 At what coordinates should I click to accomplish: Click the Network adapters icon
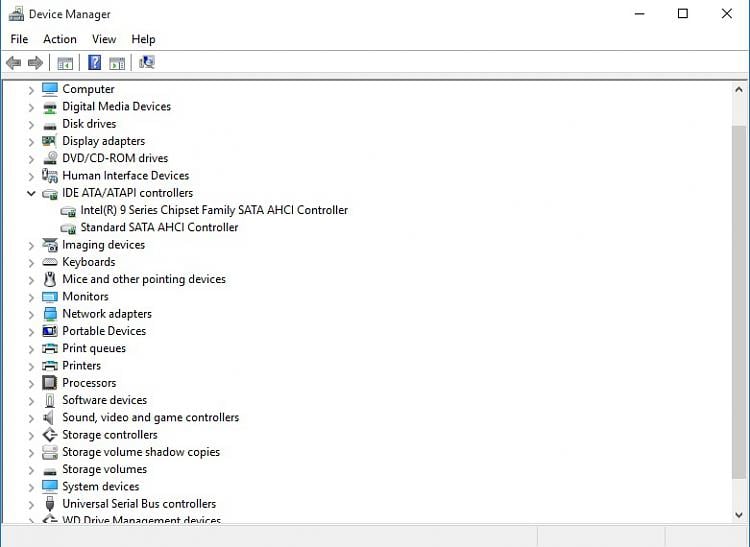tap(50, 314)
